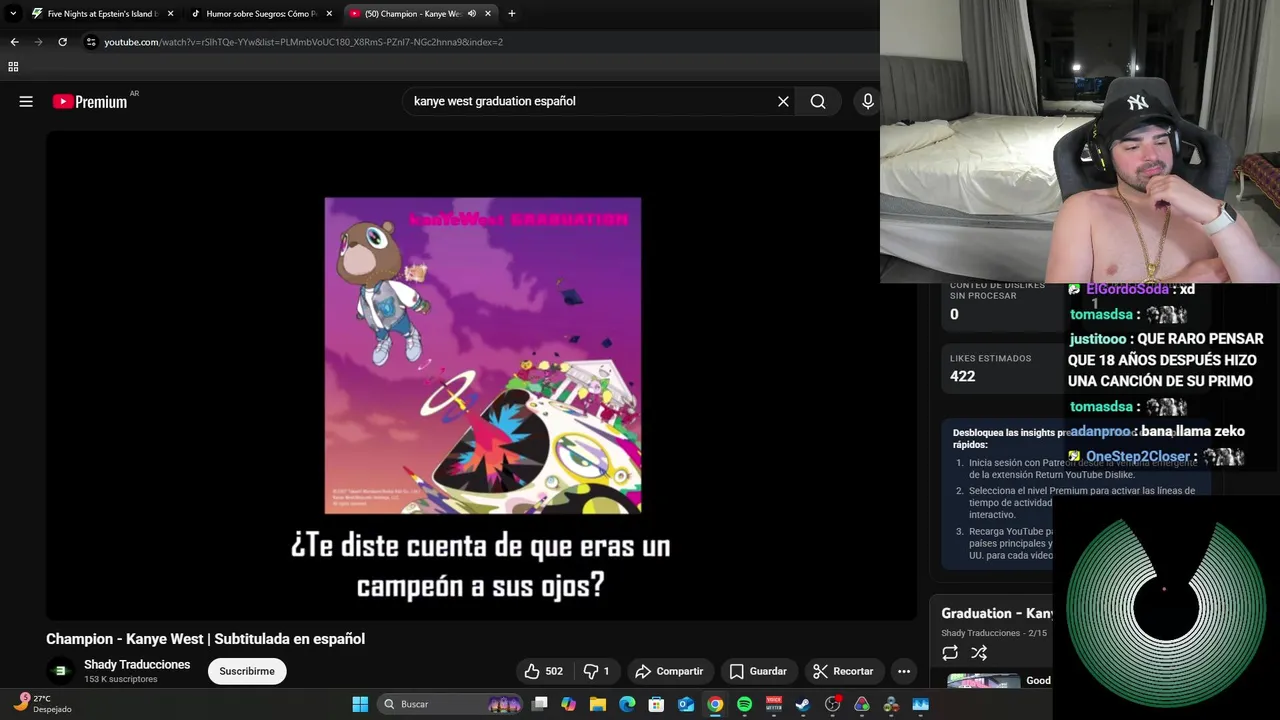Share the video via Compartir
1280x720 pixels.
click(669, 671)
